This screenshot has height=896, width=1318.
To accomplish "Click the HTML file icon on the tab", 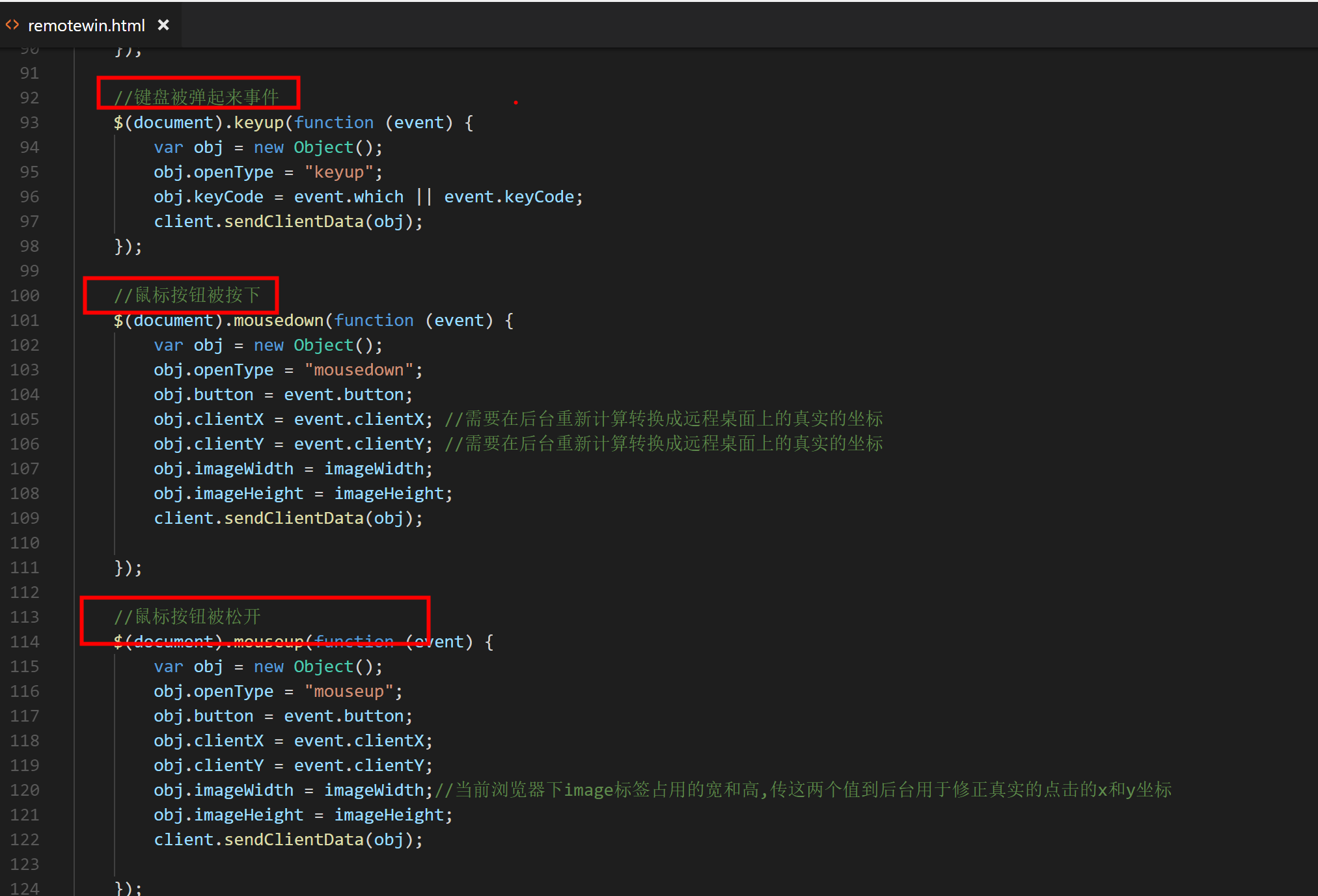I will click(x=12, y=25).
